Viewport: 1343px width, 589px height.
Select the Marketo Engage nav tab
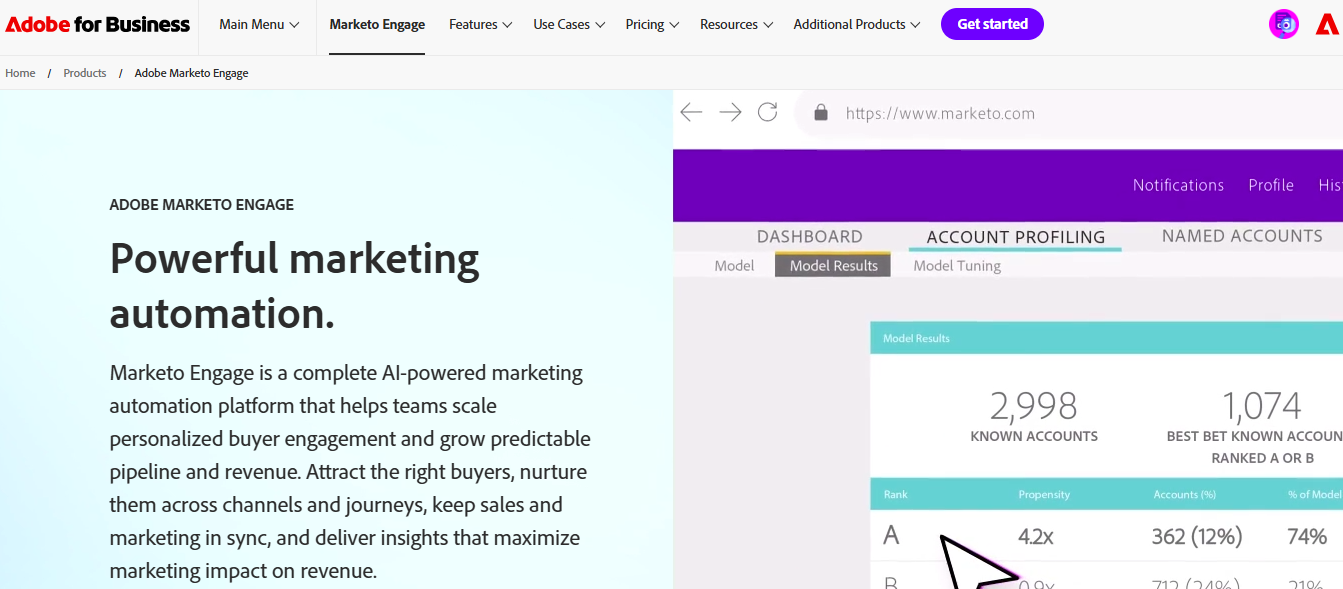(x=377, y=25)
